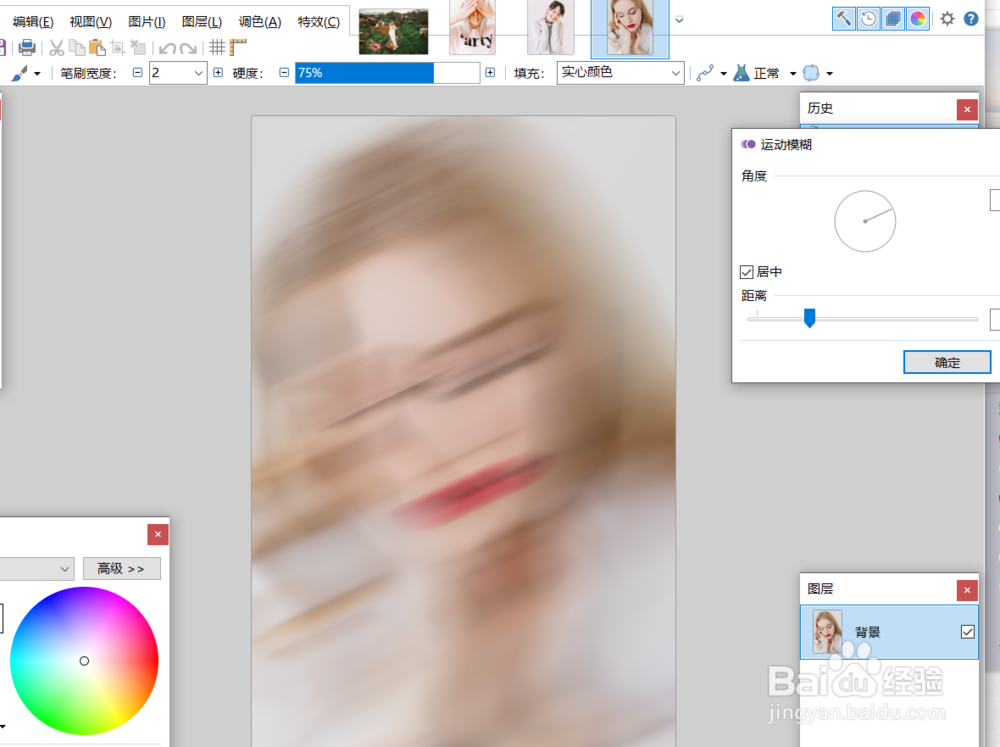
Task: Open the 图层 menu
Action: [203, 21]
